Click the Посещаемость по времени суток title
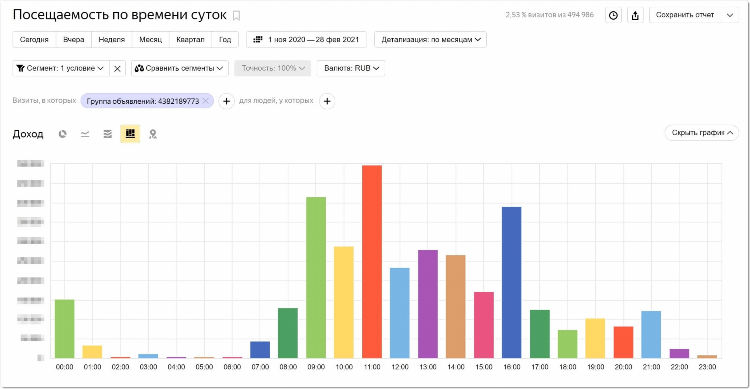 [120, 15]
